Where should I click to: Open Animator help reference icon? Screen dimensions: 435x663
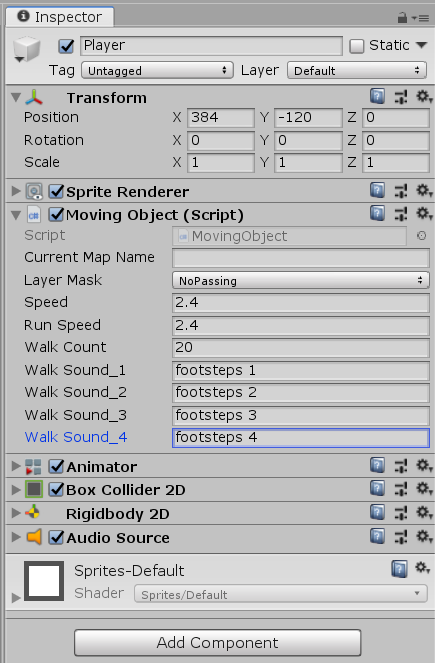(x=377, y=466)
